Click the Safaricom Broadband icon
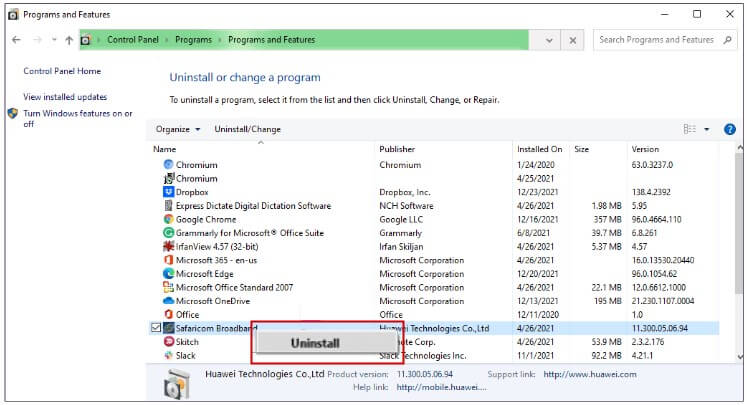Image resolution: width=747 pixels, height=405 pixels. [x=168, y=328]
